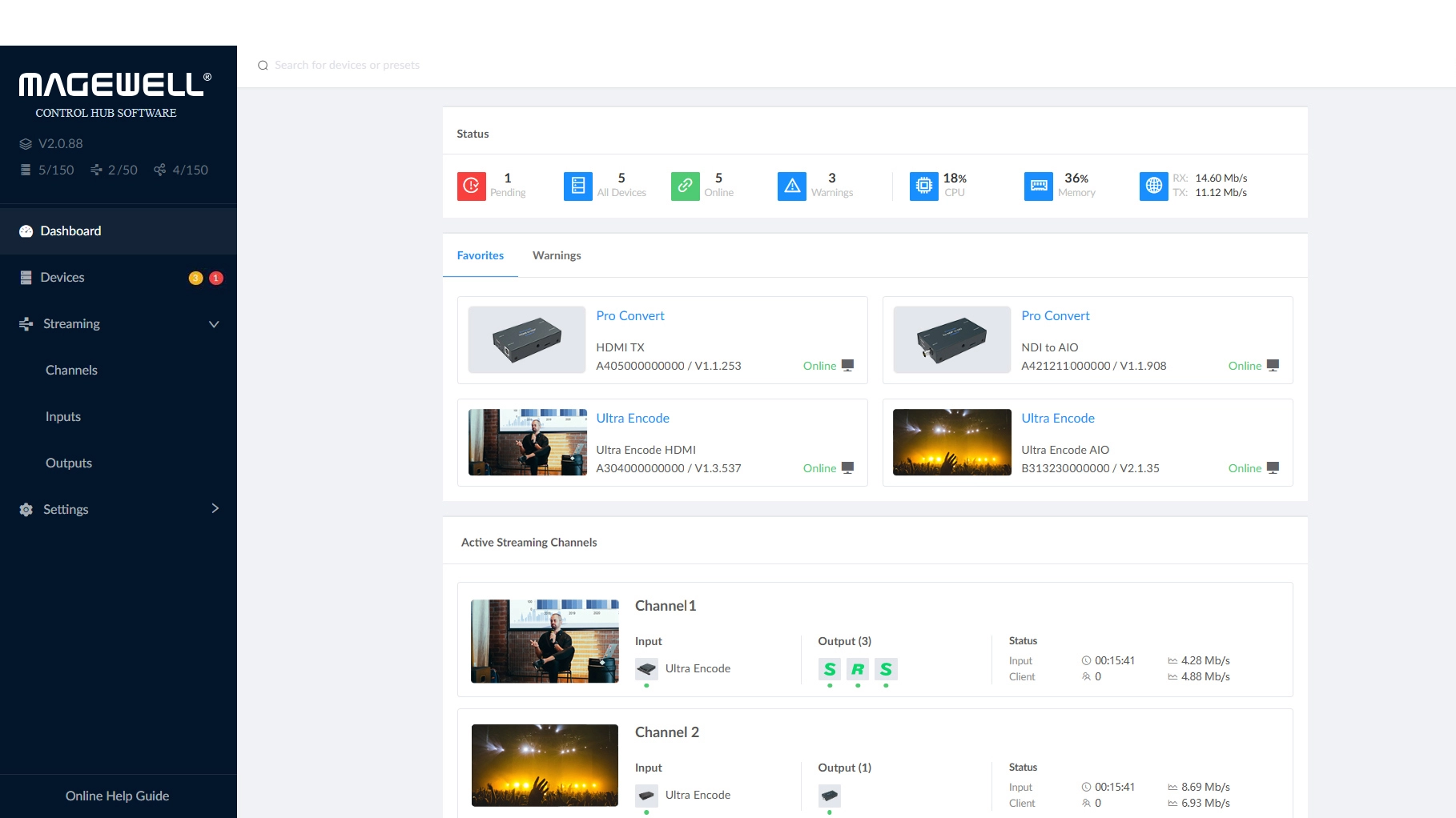1456x818 pixels.
Task: Click monitor icon on Ultra Encode AIO card
Action: 1273,468
